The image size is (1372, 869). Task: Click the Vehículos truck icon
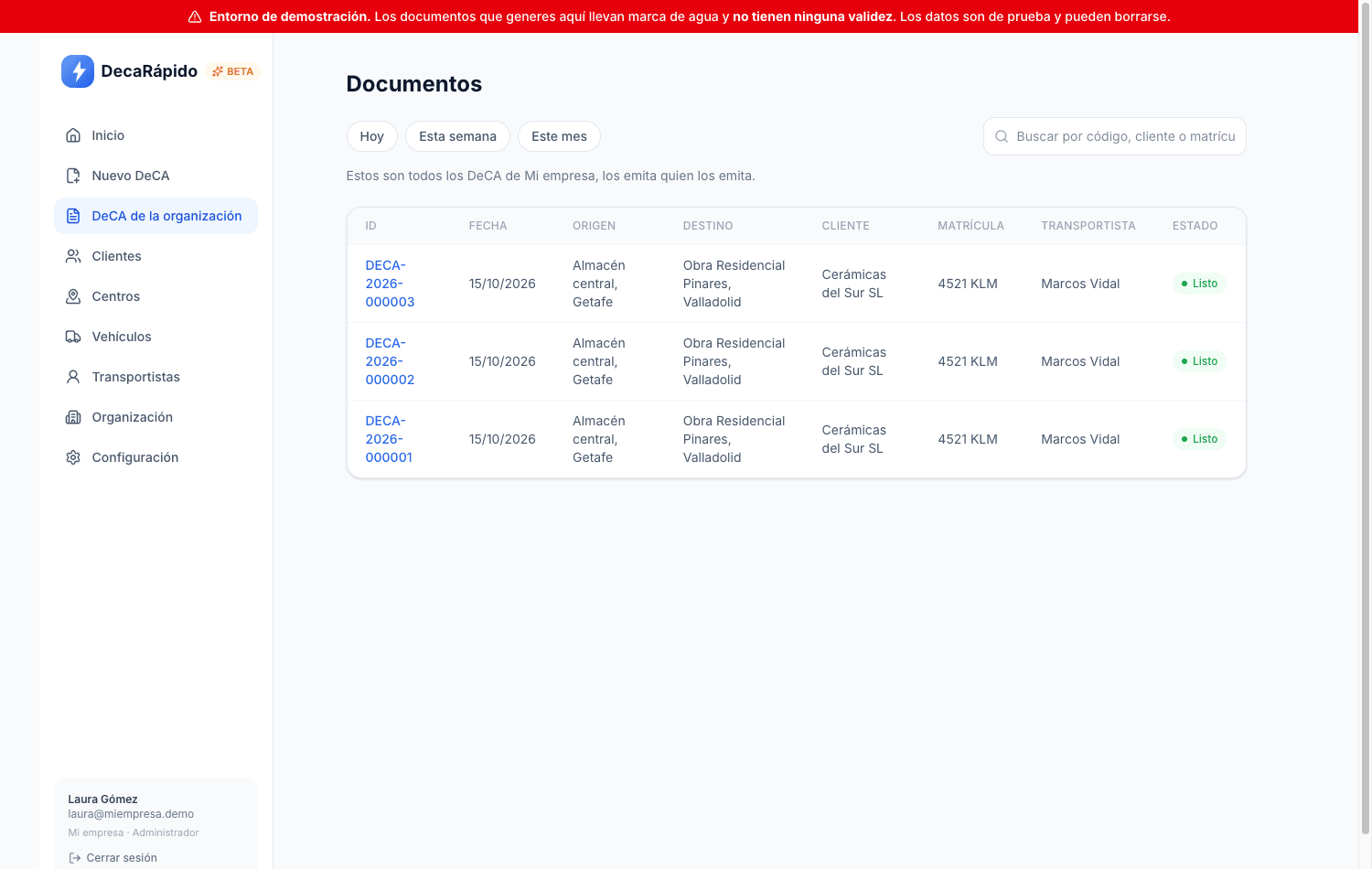[73, 337]
